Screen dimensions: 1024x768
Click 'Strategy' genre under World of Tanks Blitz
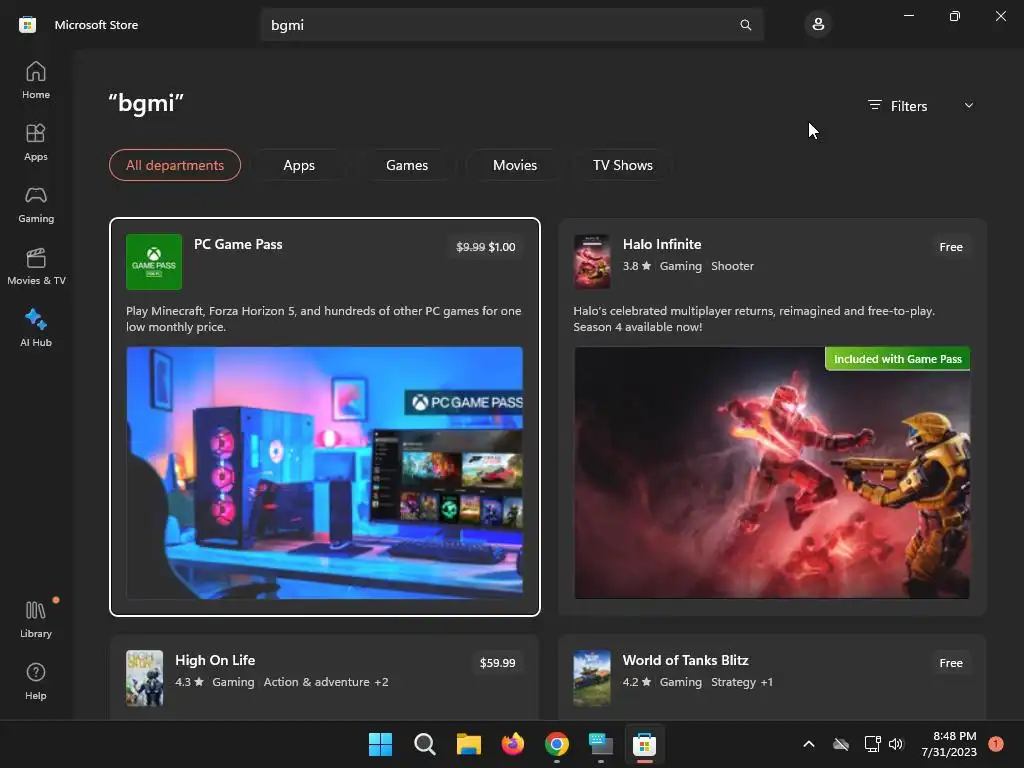(733, 682)
